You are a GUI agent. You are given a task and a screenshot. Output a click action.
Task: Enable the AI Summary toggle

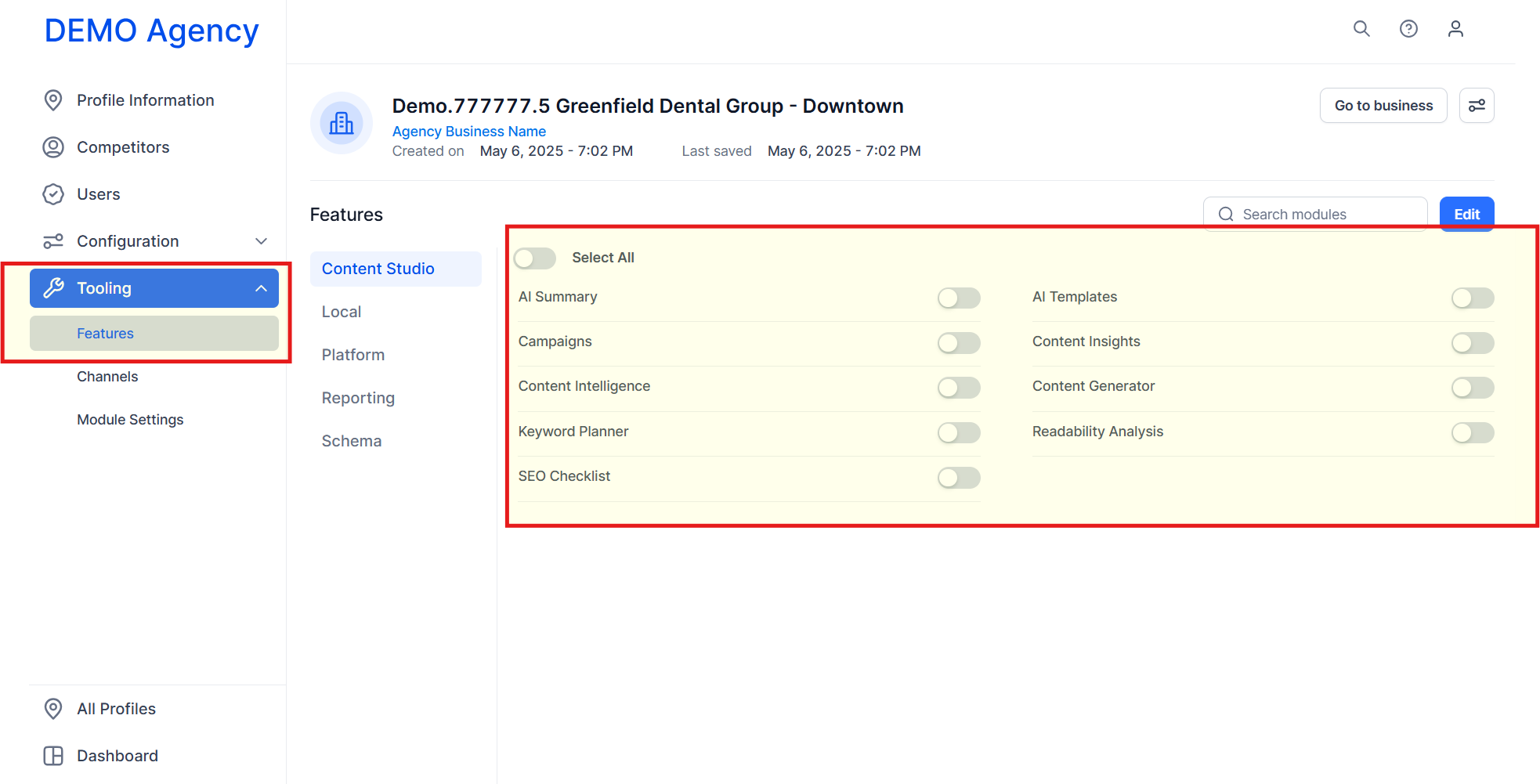(959, 298)
